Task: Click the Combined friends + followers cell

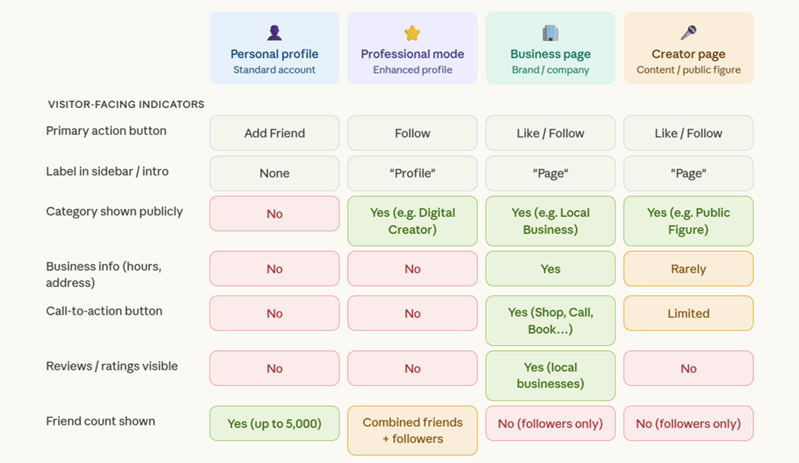Action: click(x=412, y=430)
